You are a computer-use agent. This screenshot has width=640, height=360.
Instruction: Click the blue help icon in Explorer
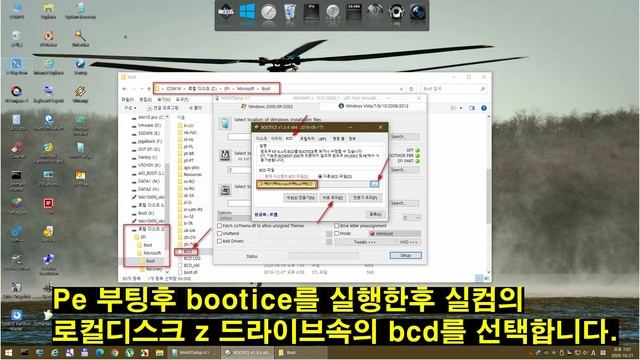[484, 108]
